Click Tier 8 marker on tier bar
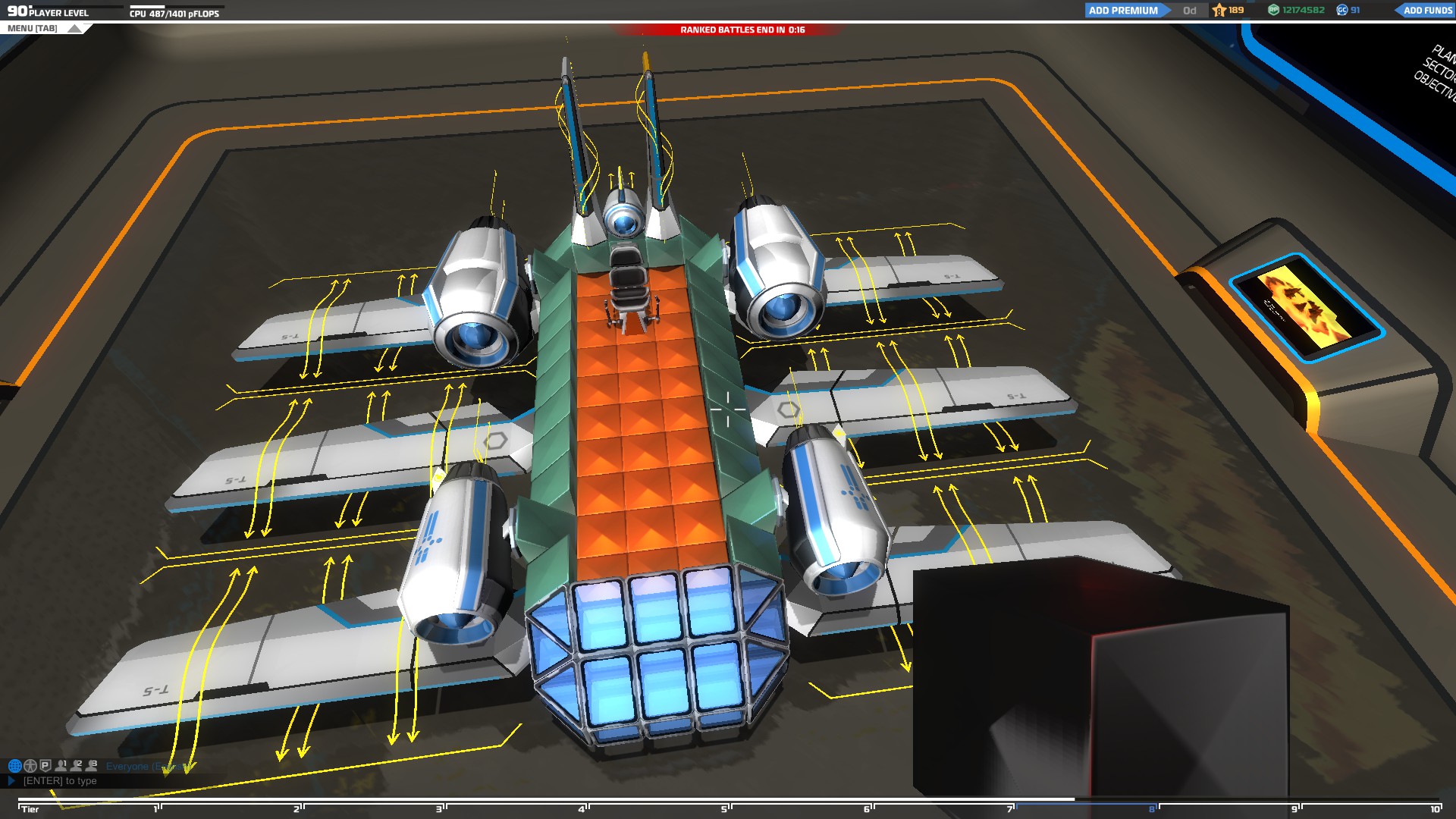This screenshot has width=1456, height=819. (1153, 808)
